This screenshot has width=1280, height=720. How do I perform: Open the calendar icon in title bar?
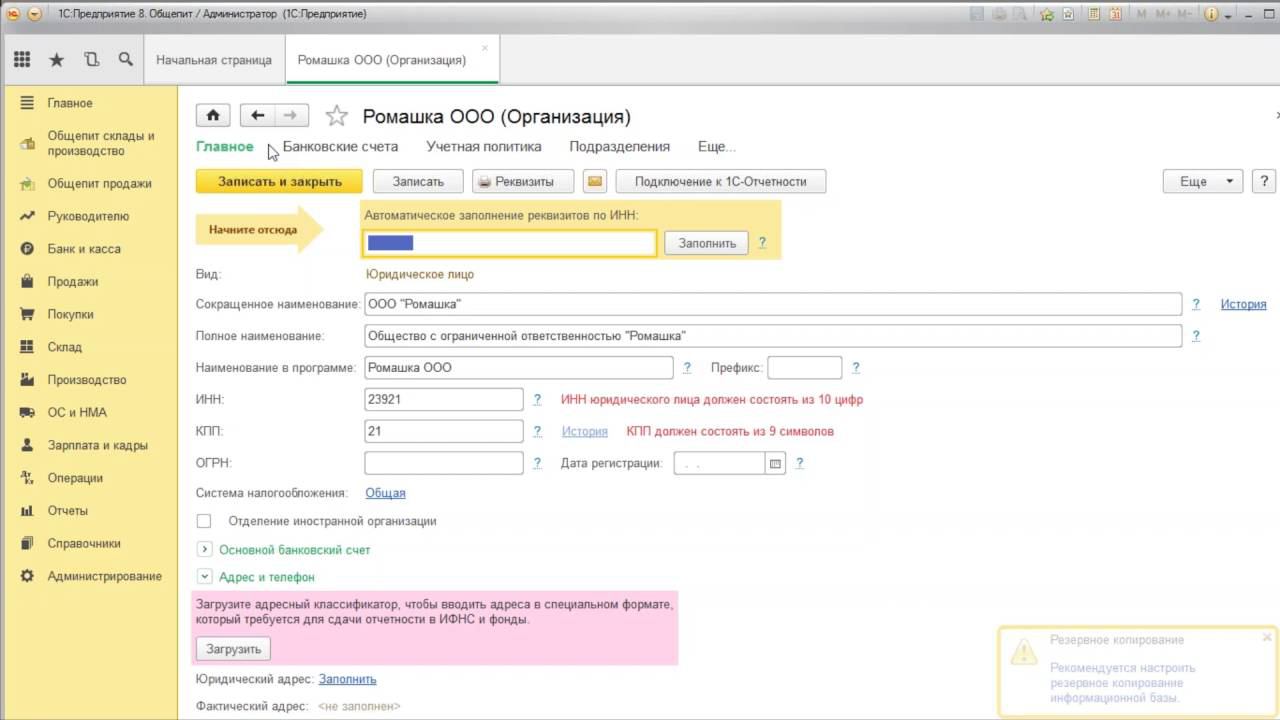point(1118,14)
